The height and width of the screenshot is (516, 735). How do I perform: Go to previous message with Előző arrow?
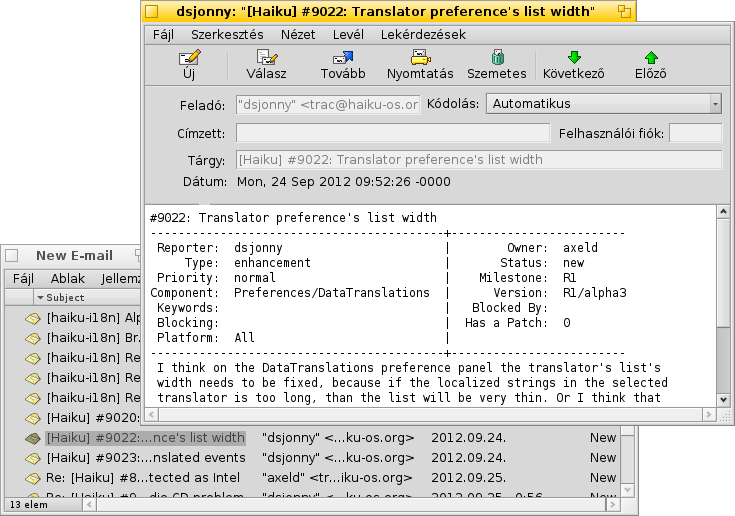tap(650, 59)
